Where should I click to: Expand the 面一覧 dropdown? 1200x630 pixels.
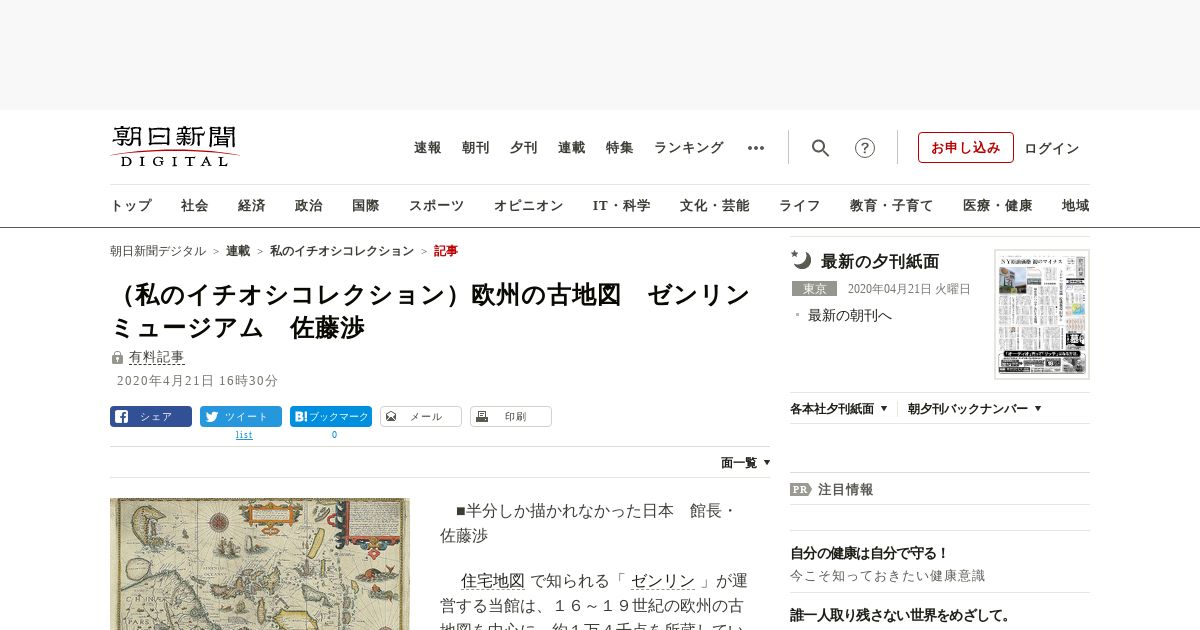coord(746,463)
